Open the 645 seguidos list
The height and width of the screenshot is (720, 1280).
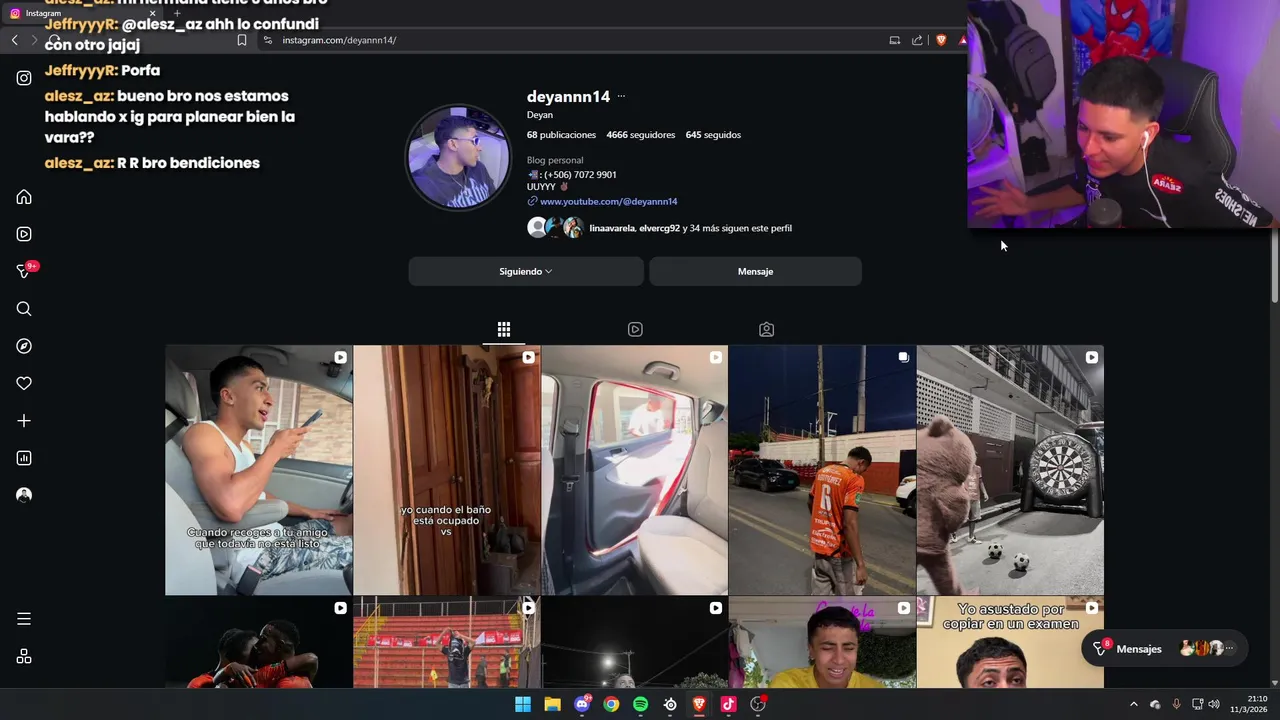(713, 135)
